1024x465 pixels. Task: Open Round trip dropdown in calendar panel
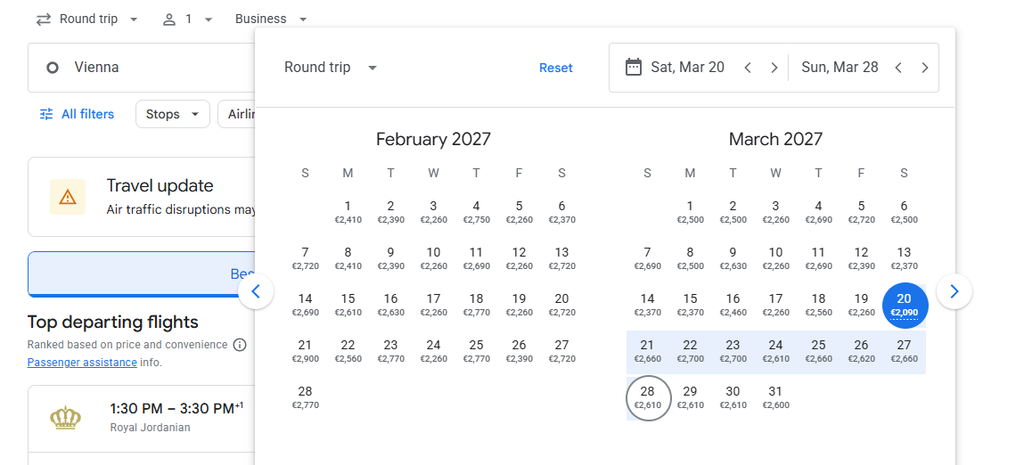(x=330, y=67)
